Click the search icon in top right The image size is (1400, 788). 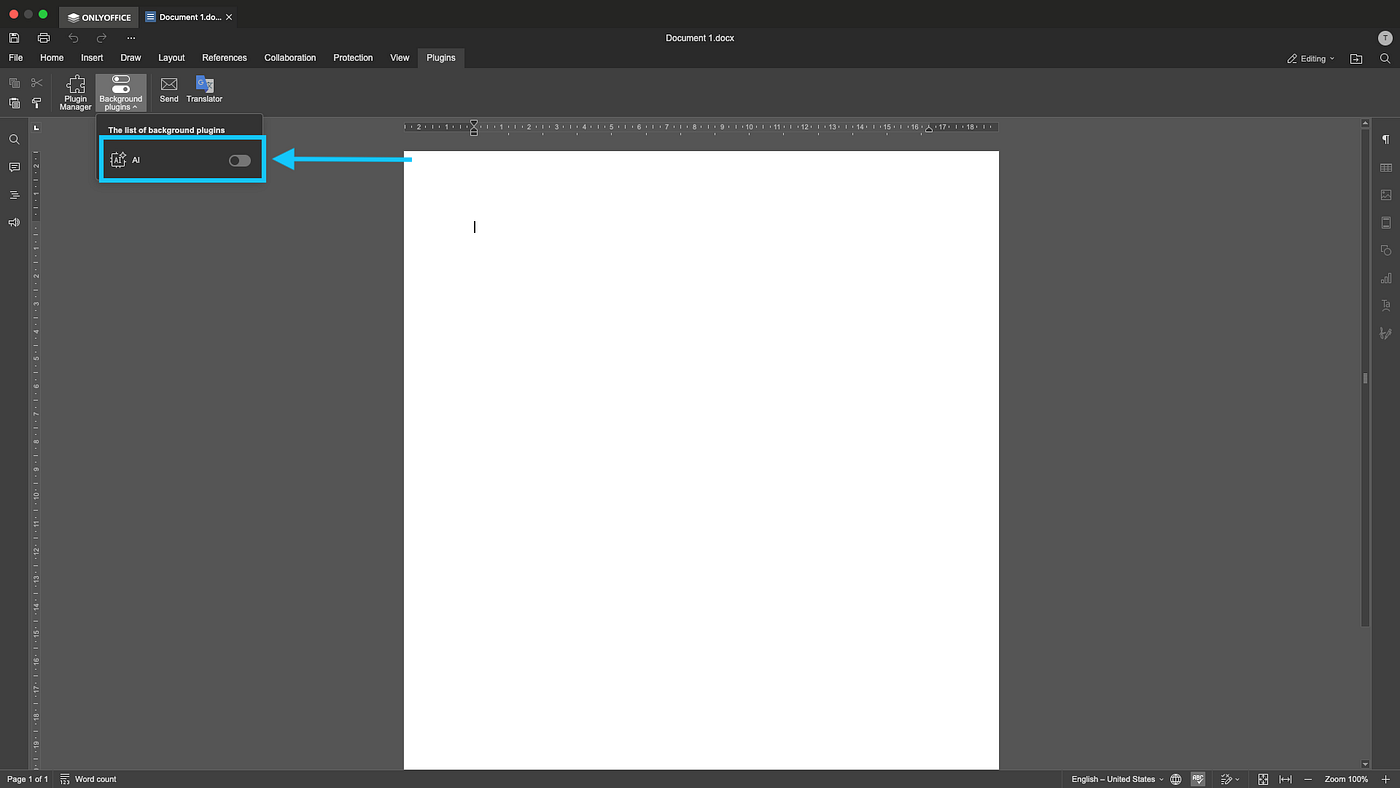tap(1385, 59)
